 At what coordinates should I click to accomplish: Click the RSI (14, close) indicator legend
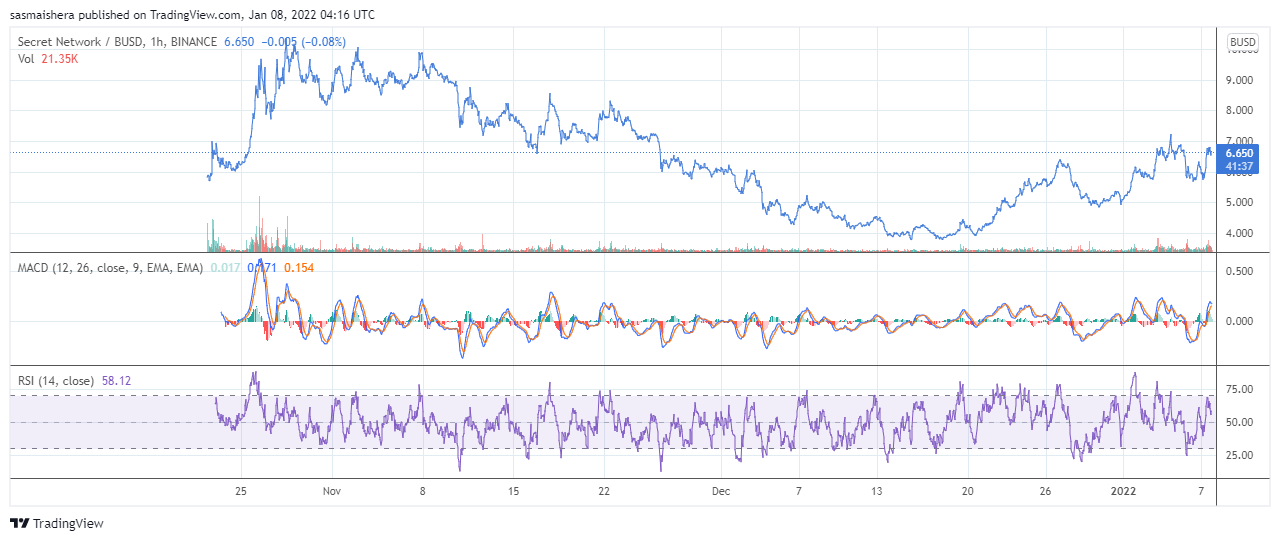click(x=57, y=381)
